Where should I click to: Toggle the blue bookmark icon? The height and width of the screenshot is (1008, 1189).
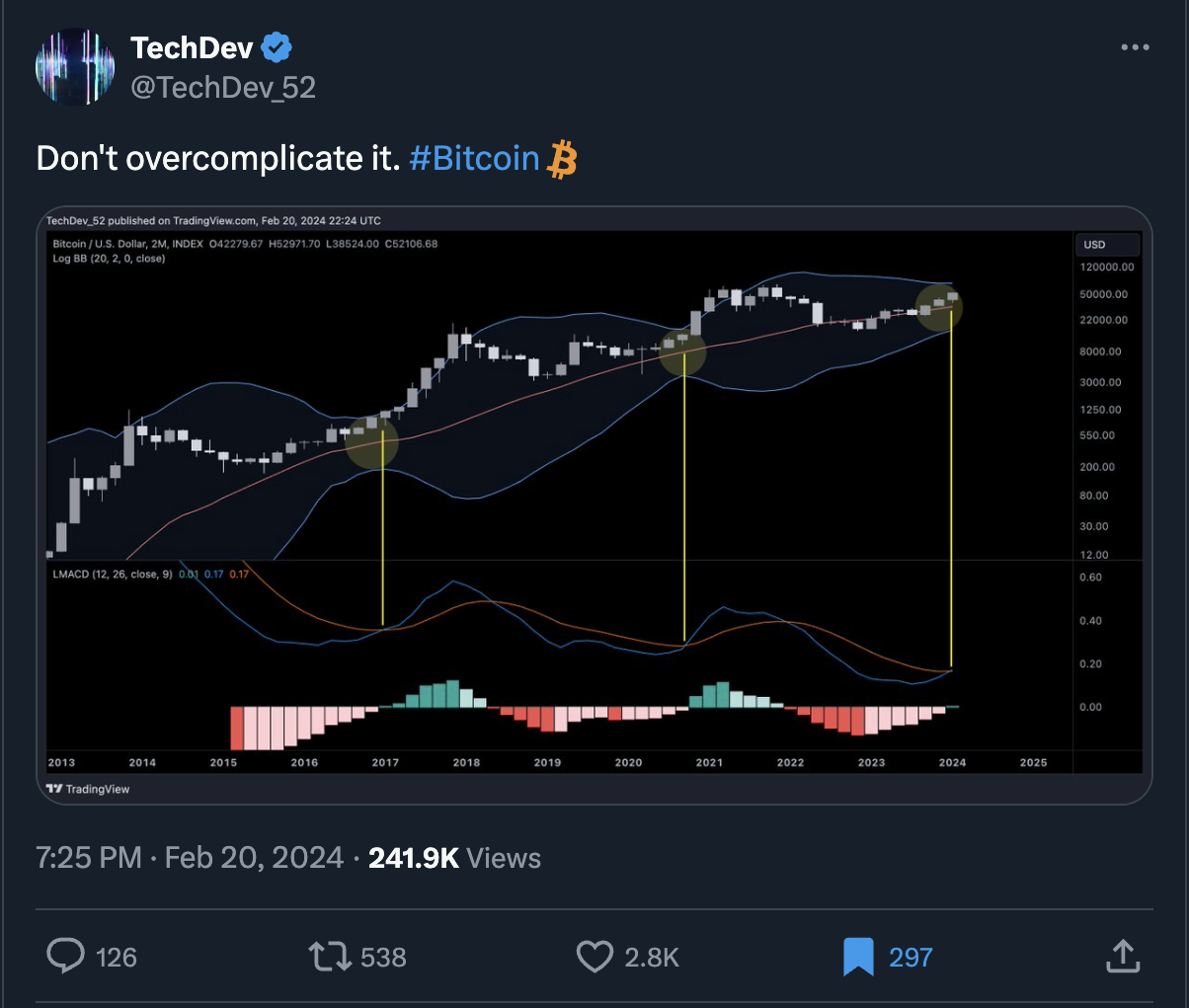pyautogui.click(x=858, y=956)
